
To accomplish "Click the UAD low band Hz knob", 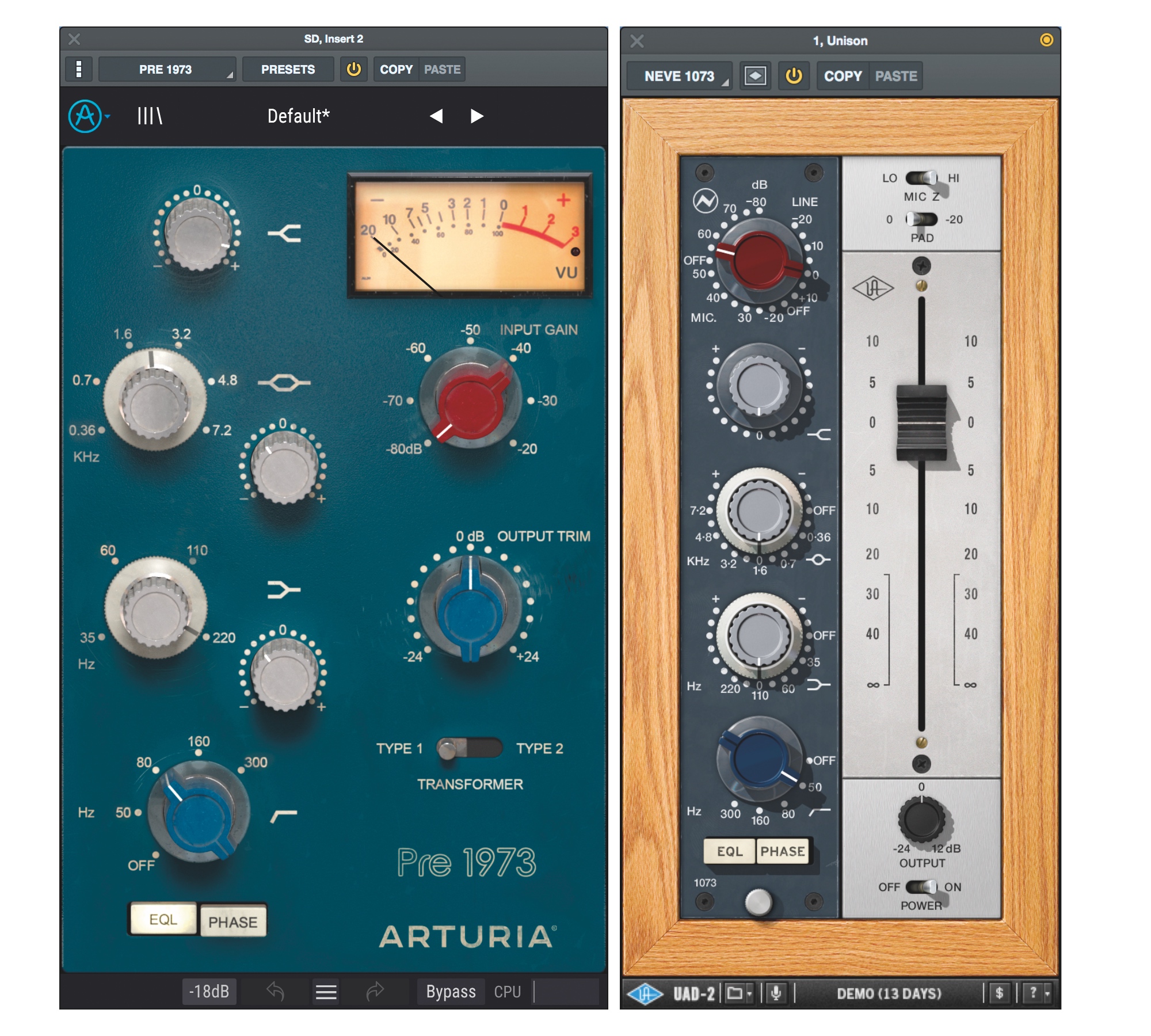I will point(759,636).
